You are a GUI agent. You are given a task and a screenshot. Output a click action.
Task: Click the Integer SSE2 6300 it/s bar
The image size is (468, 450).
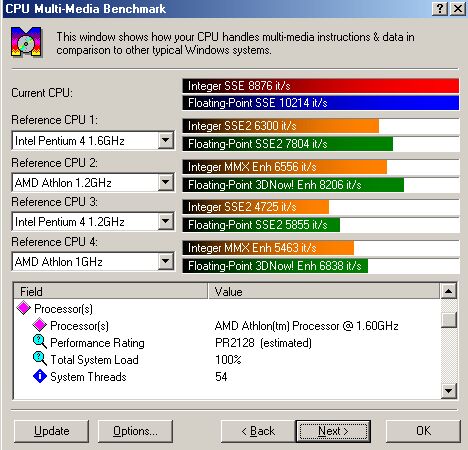(x=281, y=126)
